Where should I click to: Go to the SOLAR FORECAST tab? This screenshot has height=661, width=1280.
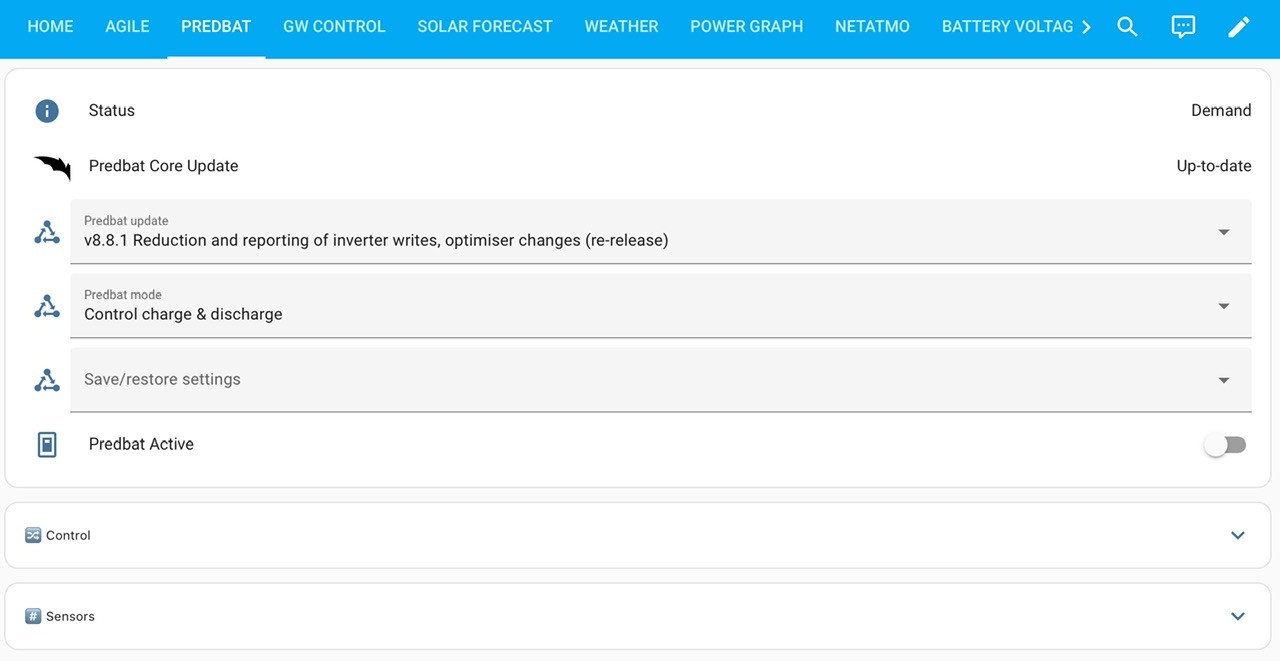point(485,27)
